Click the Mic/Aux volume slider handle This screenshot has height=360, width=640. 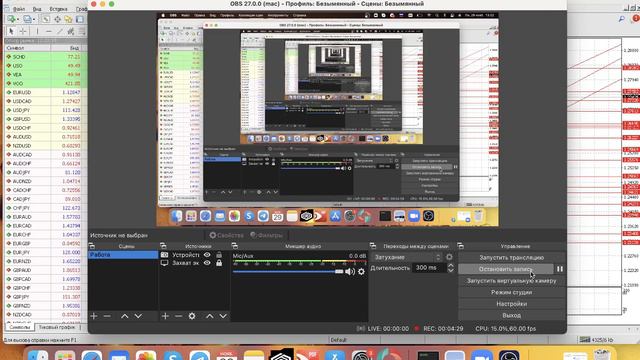point(339,271)
